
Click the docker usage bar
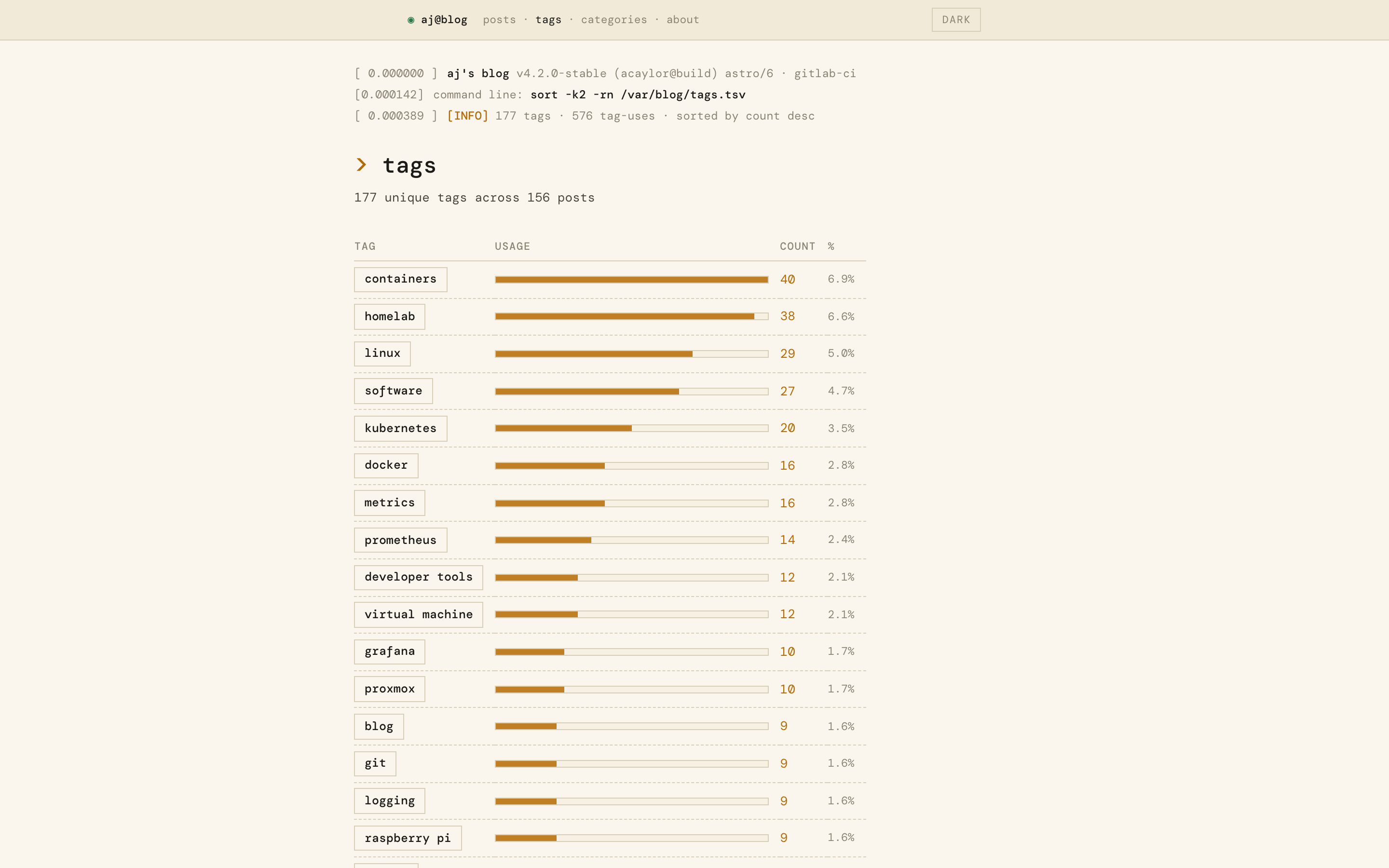click(631, 465)
